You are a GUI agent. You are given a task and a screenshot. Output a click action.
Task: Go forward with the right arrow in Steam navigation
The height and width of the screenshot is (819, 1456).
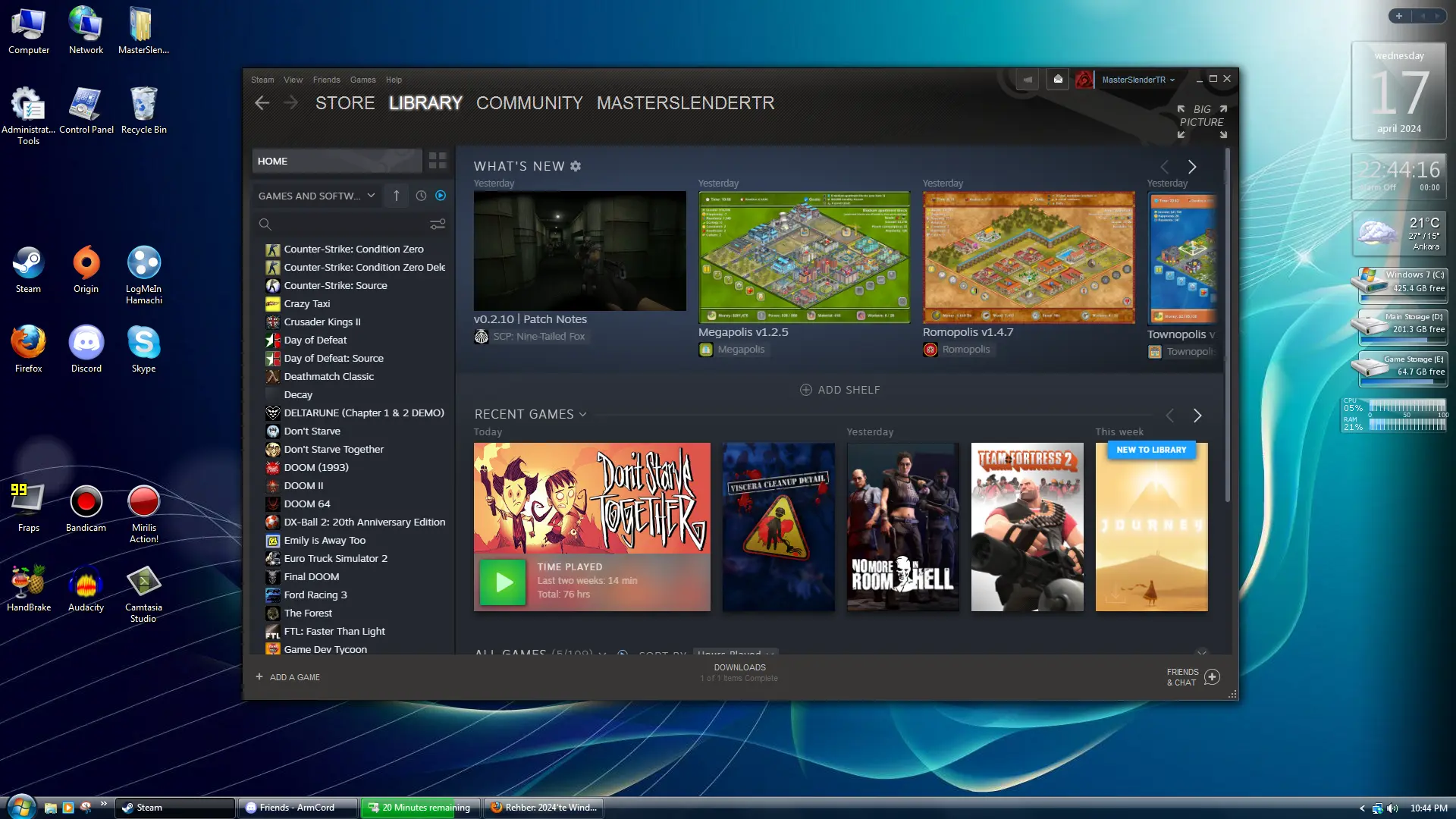tap(290, 103)
